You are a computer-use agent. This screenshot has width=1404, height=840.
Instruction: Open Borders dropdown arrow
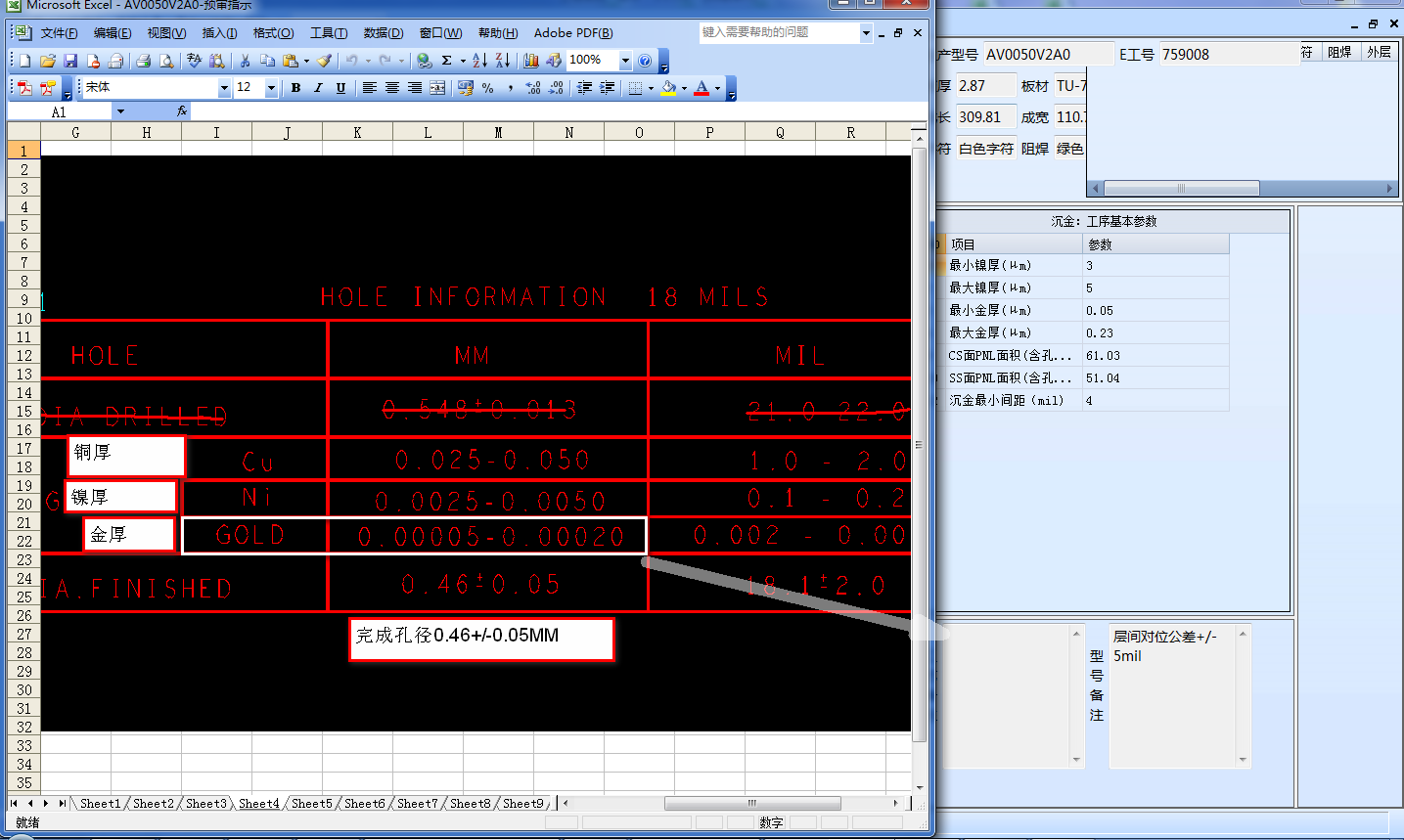pyautogui.click(x=651, y=88)
